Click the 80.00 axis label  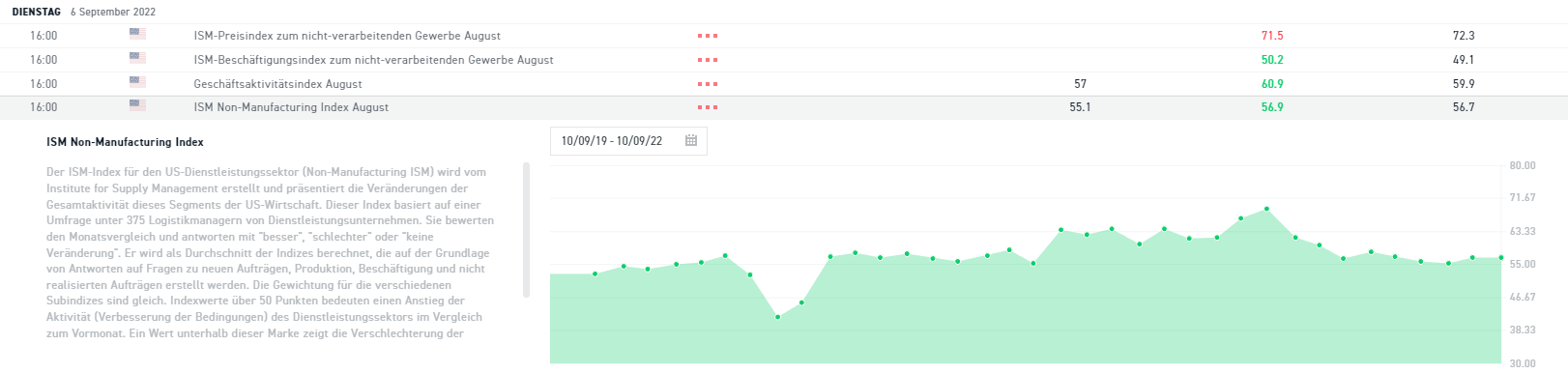click(x=1523, y=165)
